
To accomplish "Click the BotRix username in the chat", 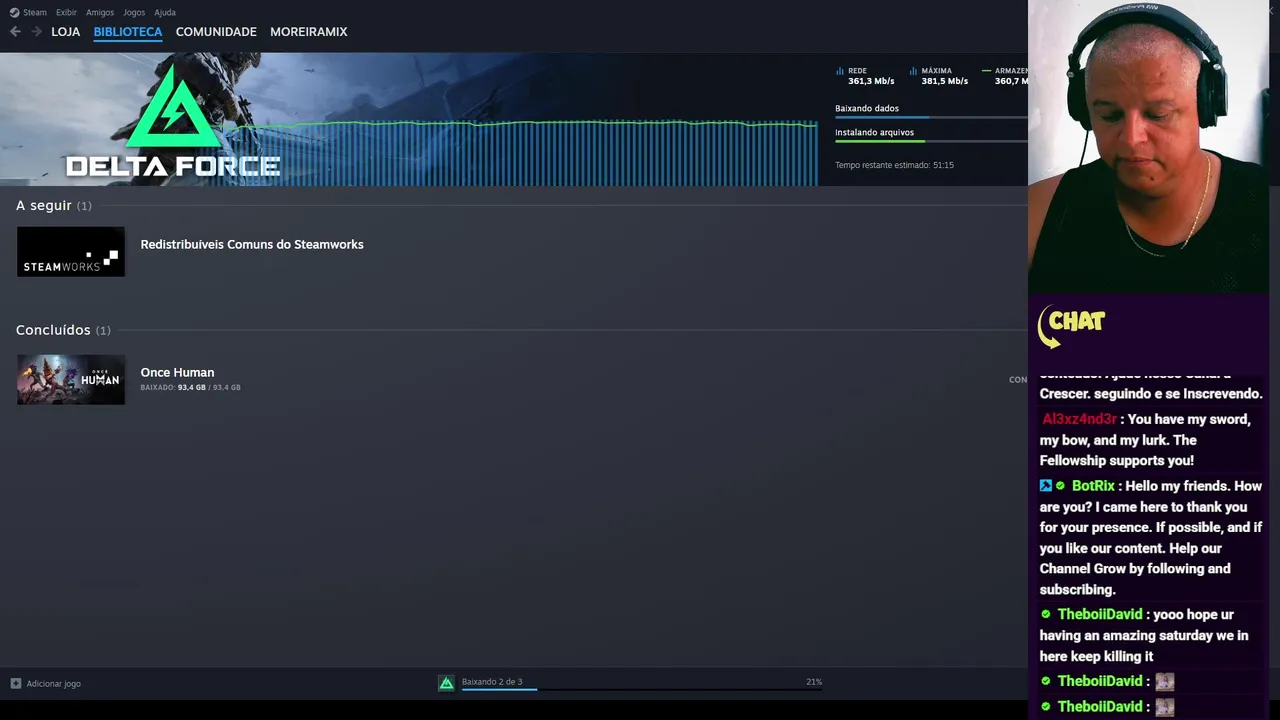I will [1093, 486].
